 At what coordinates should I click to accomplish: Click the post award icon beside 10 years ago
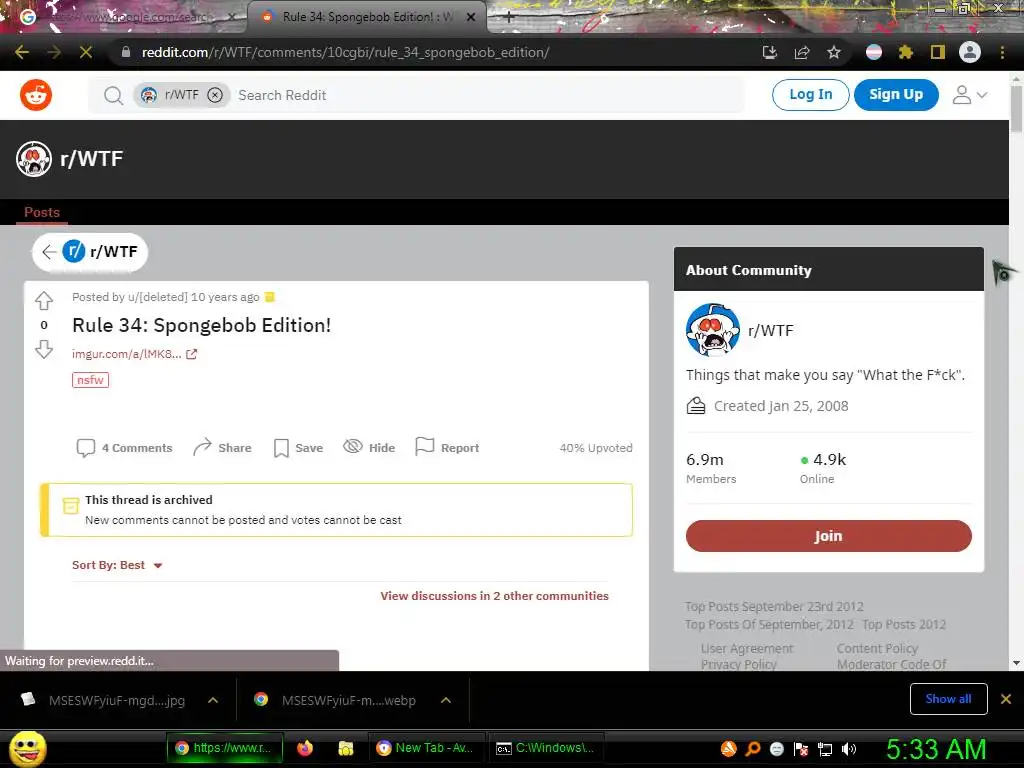(x=269, y=297)
